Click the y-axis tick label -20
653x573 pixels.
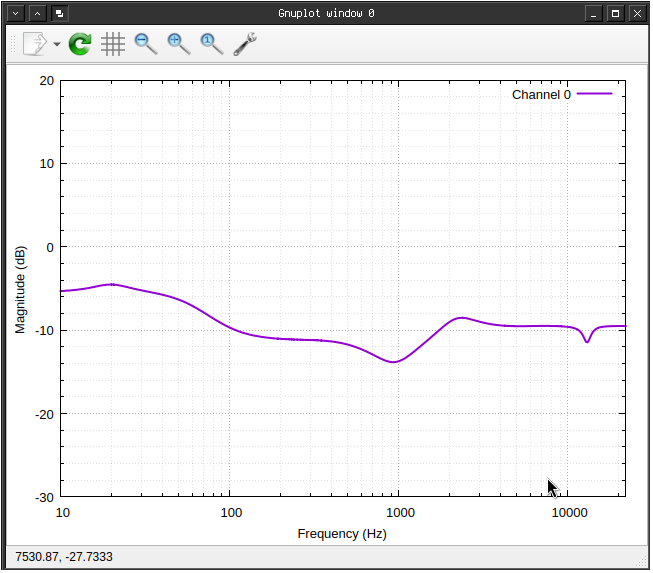(45, 414)
